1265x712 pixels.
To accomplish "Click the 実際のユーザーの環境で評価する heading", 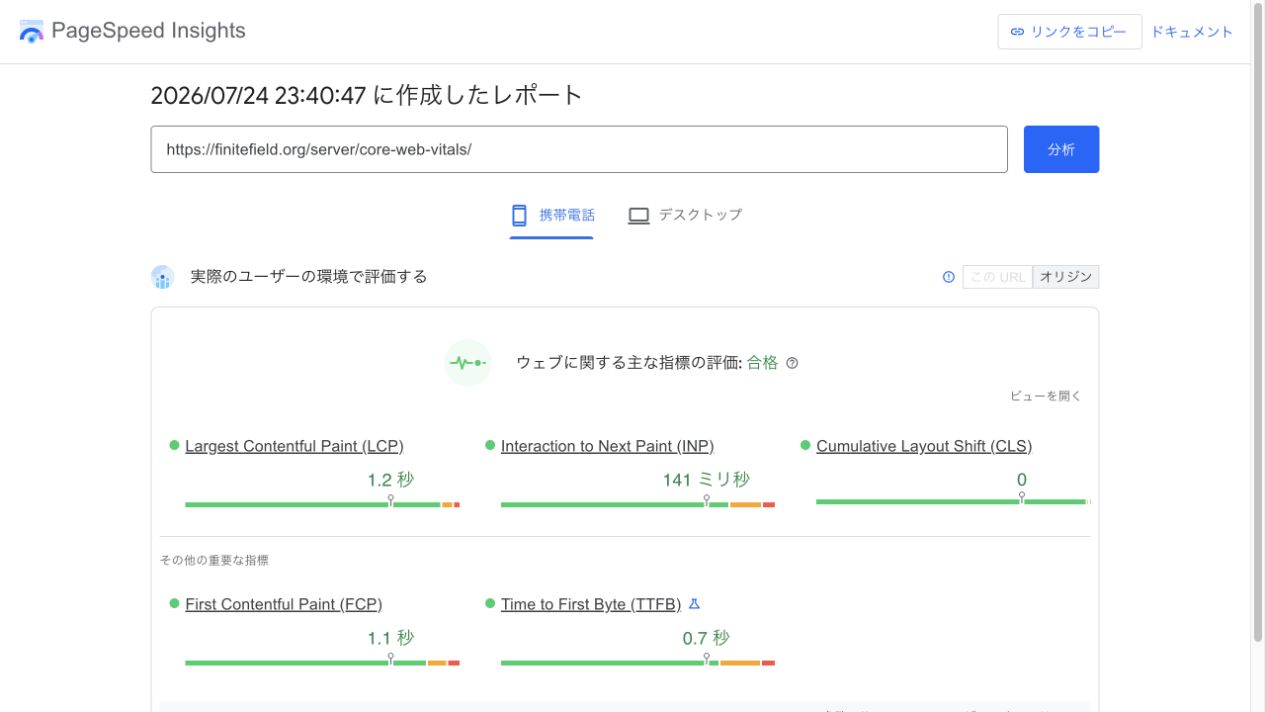I will [x=309, y=277].
